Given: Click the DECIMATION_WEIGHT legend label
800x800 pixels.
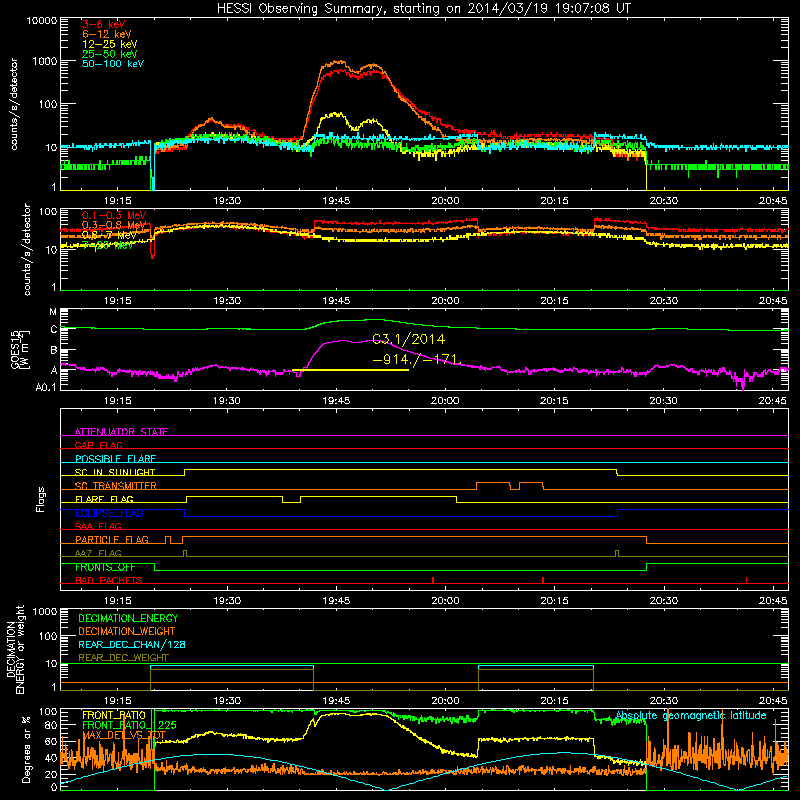Looking at the screenshot, I should (x=127, y=631).
